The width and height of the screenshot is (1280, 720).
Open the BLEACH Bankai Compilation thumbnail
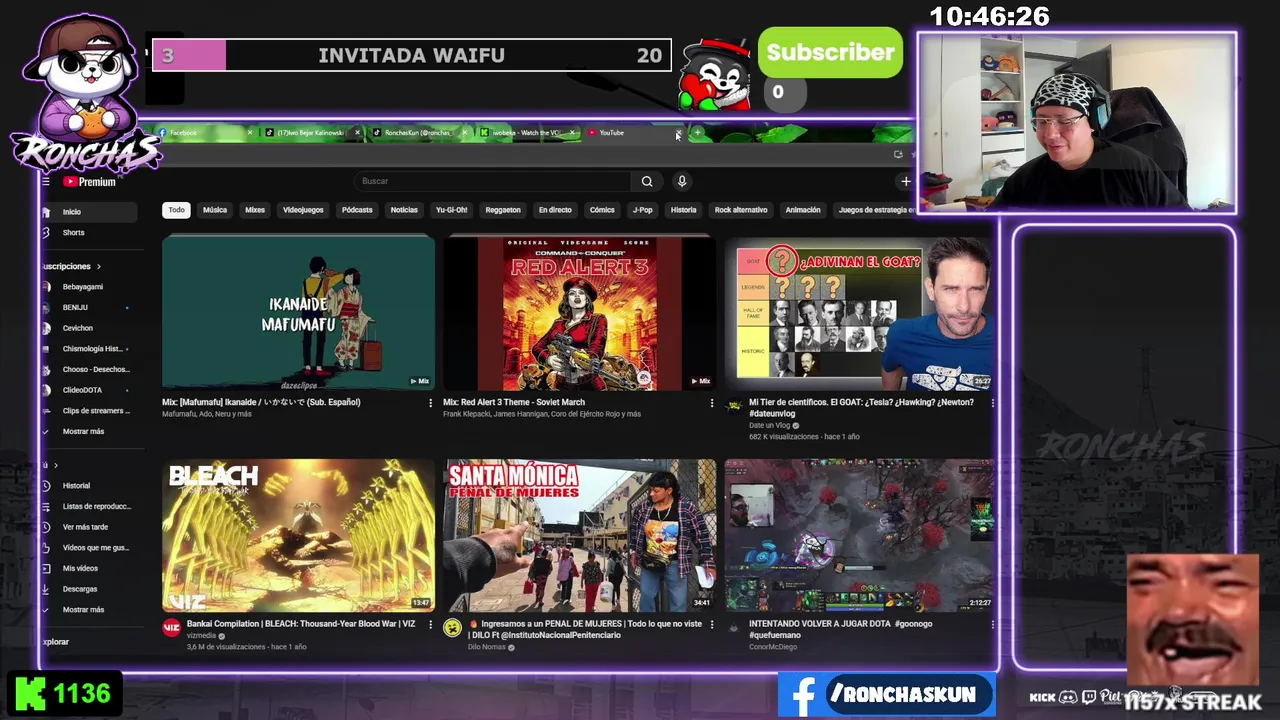298,535
